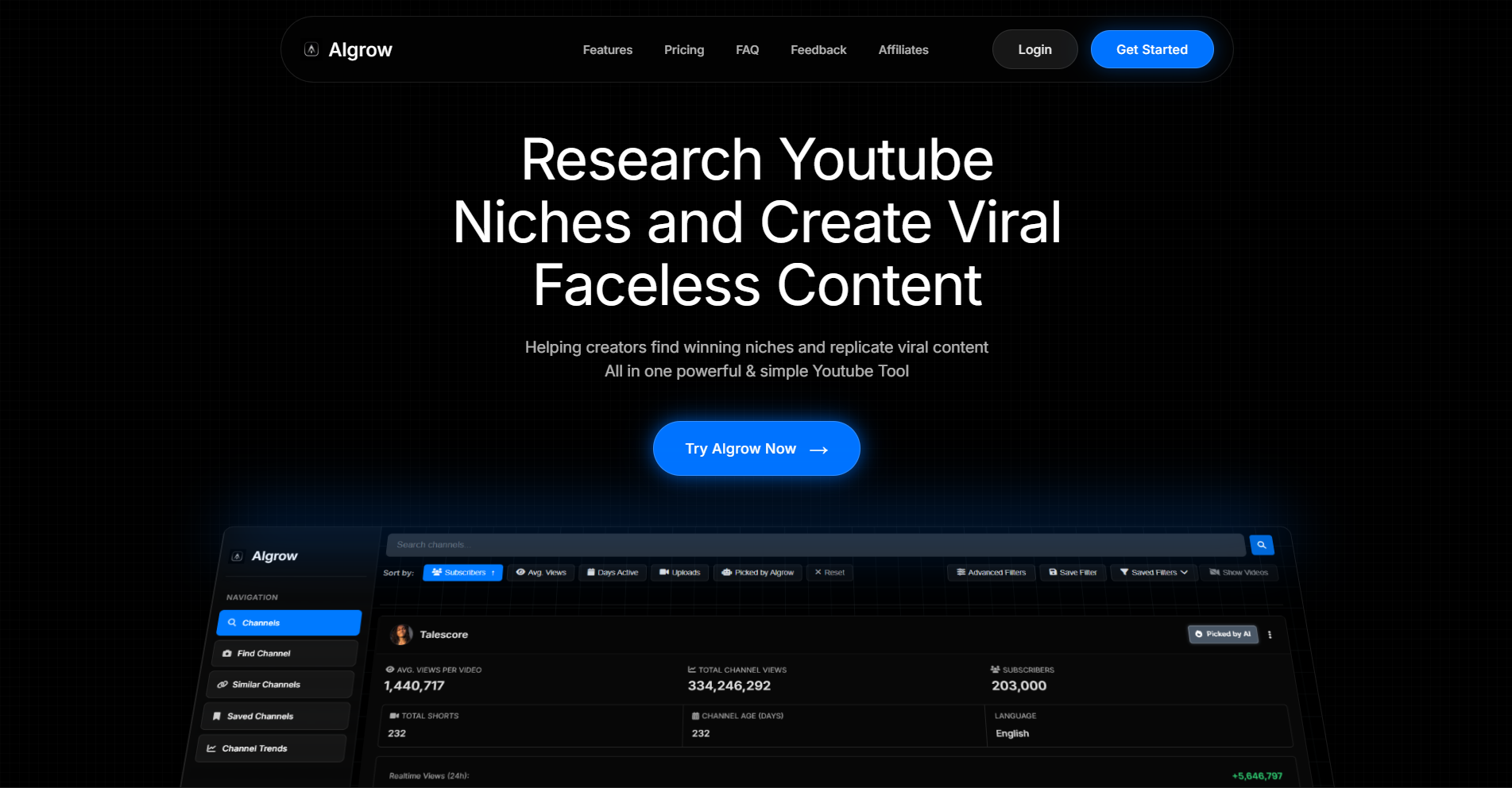Navigate to the FAQ section
Screen dimensions: 1512x788
coord(746,49)
